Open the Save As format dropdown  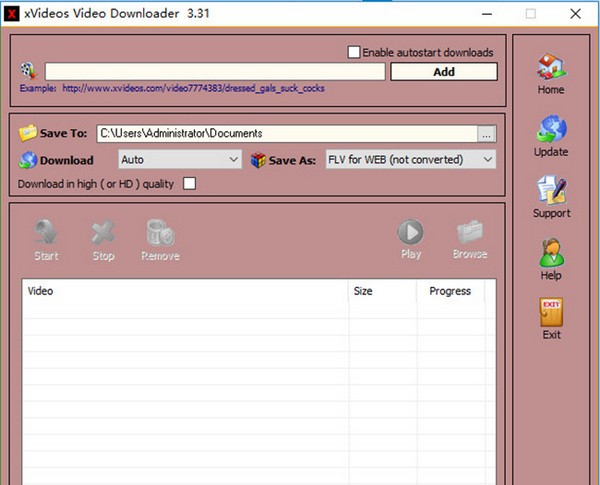(x=411, y=159)
